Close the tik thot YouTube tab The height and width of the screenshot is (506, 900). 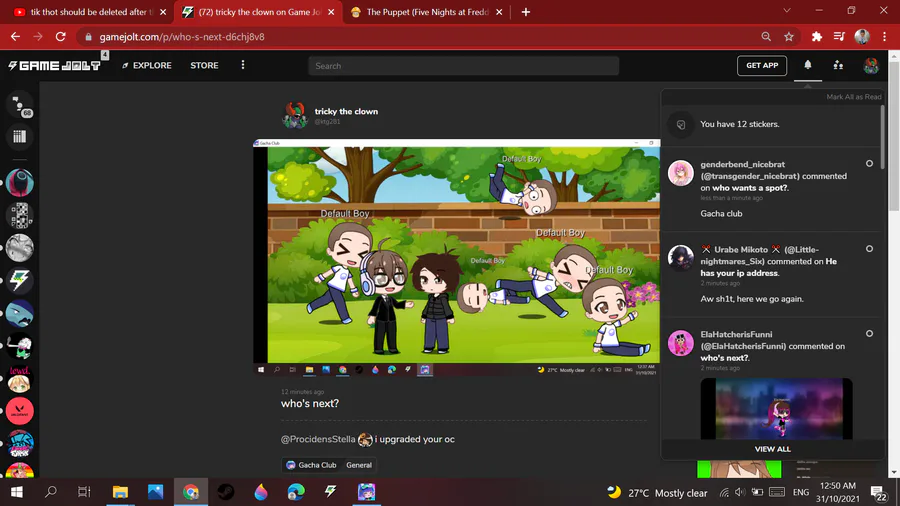163,12
